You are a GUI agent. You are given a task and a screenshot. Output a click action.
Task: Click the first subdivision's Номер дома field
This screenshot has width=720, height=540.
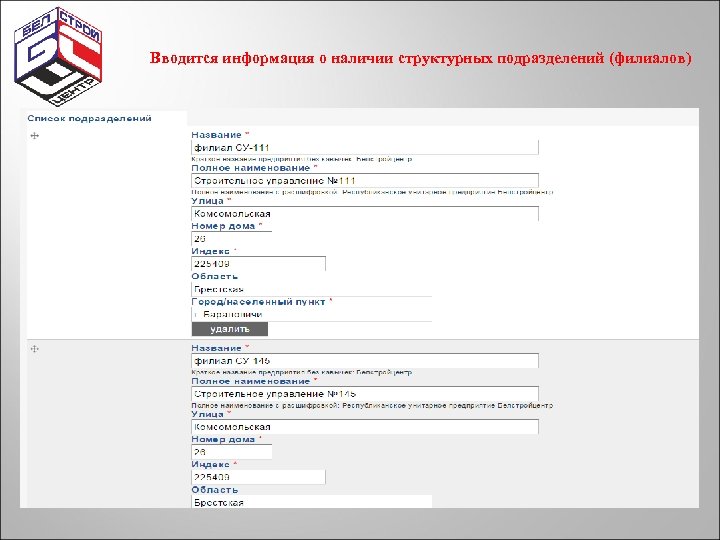click(231, 239)
